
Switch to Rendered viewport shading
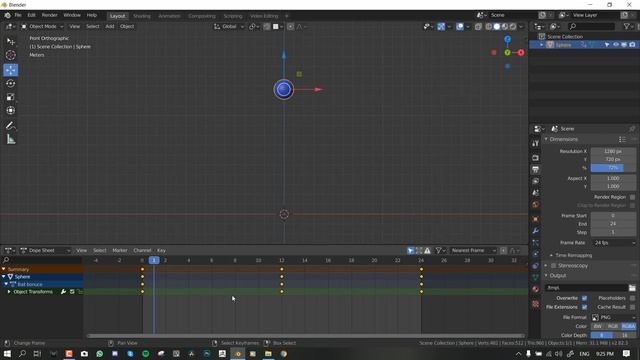pyautogui.click(x=513, y=27)
